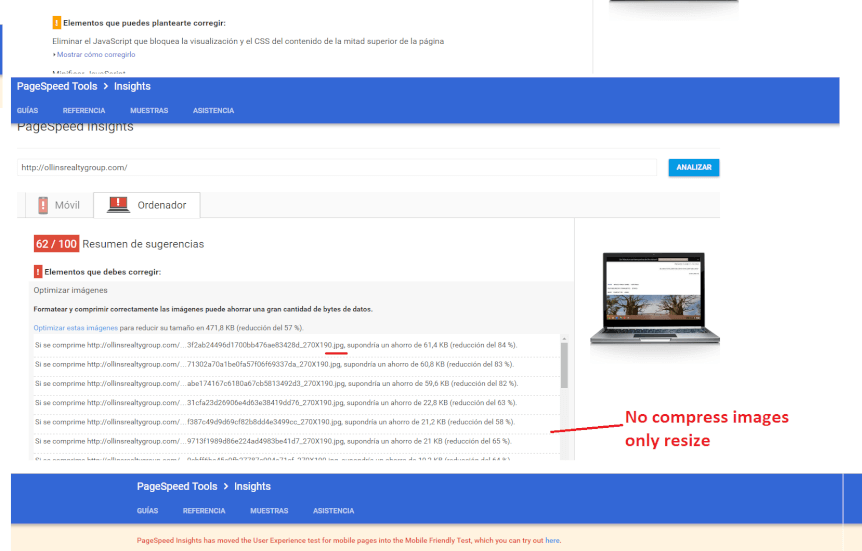Click Insights in the middle header breadcrumb
The image size is (862, 551).
(132, 86)
